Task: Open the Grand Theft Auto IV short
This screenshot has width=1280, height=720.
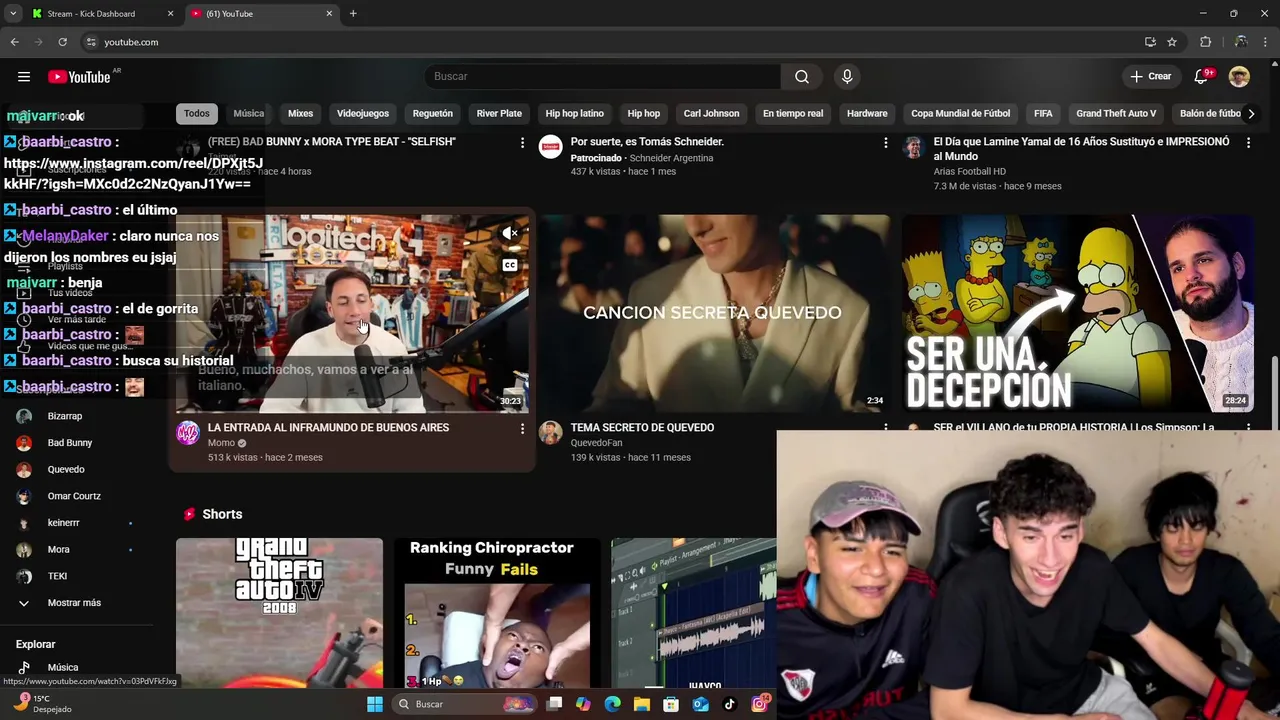Action: 279,613
